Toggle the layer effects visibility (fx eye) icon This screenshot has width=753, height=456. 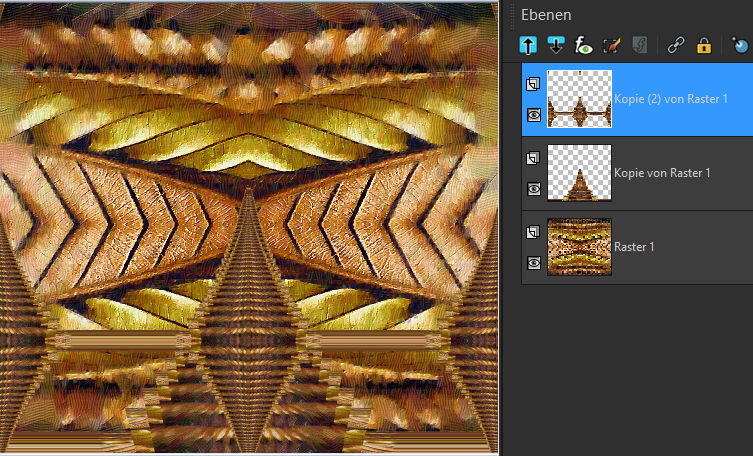[583, 46]
